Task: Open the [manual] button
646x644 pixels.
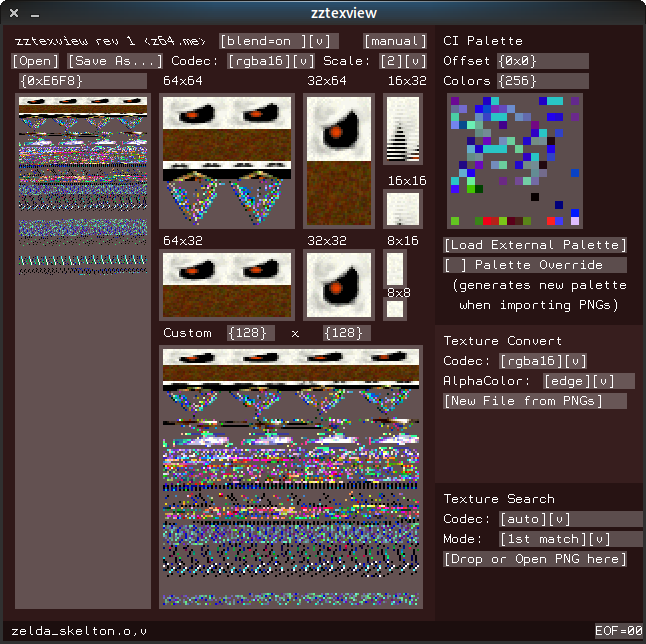Action: [x=395, y=41]
